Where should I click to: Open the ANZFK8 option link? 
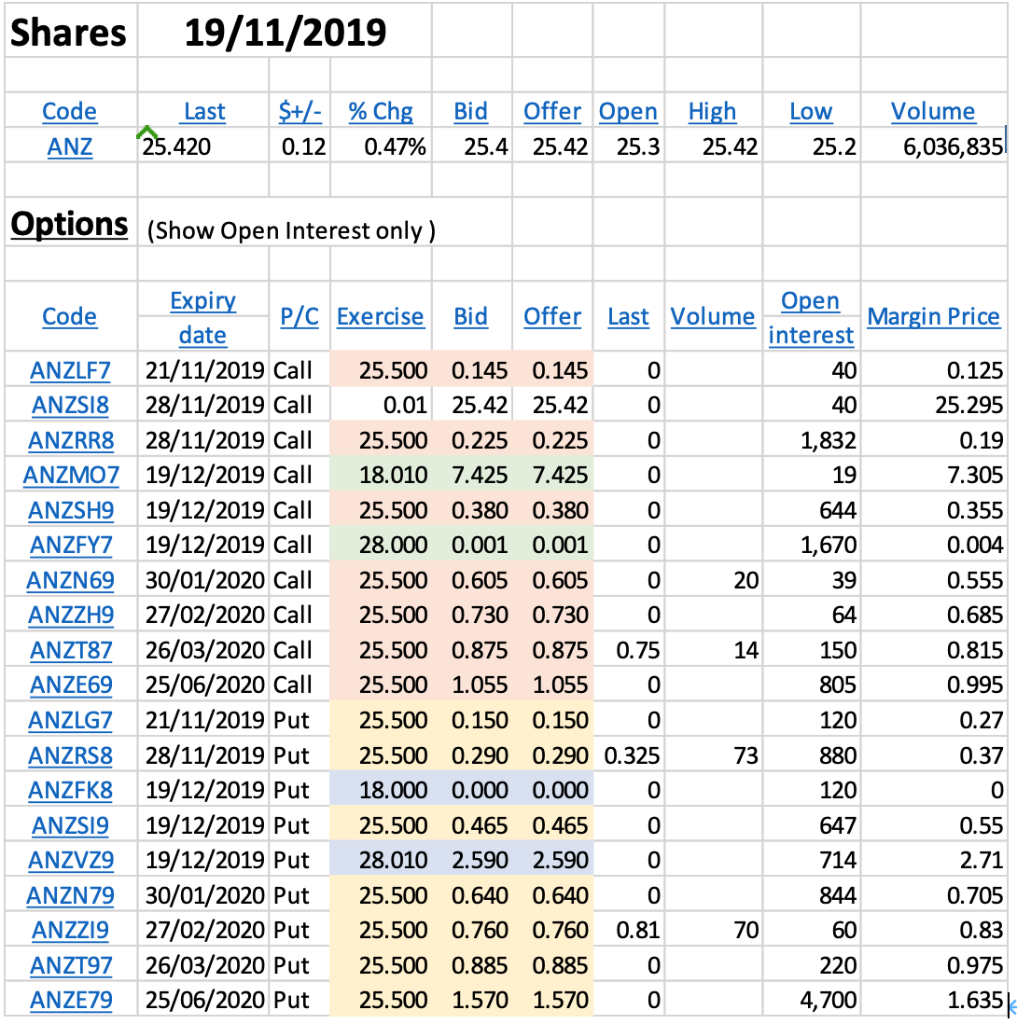71,790
